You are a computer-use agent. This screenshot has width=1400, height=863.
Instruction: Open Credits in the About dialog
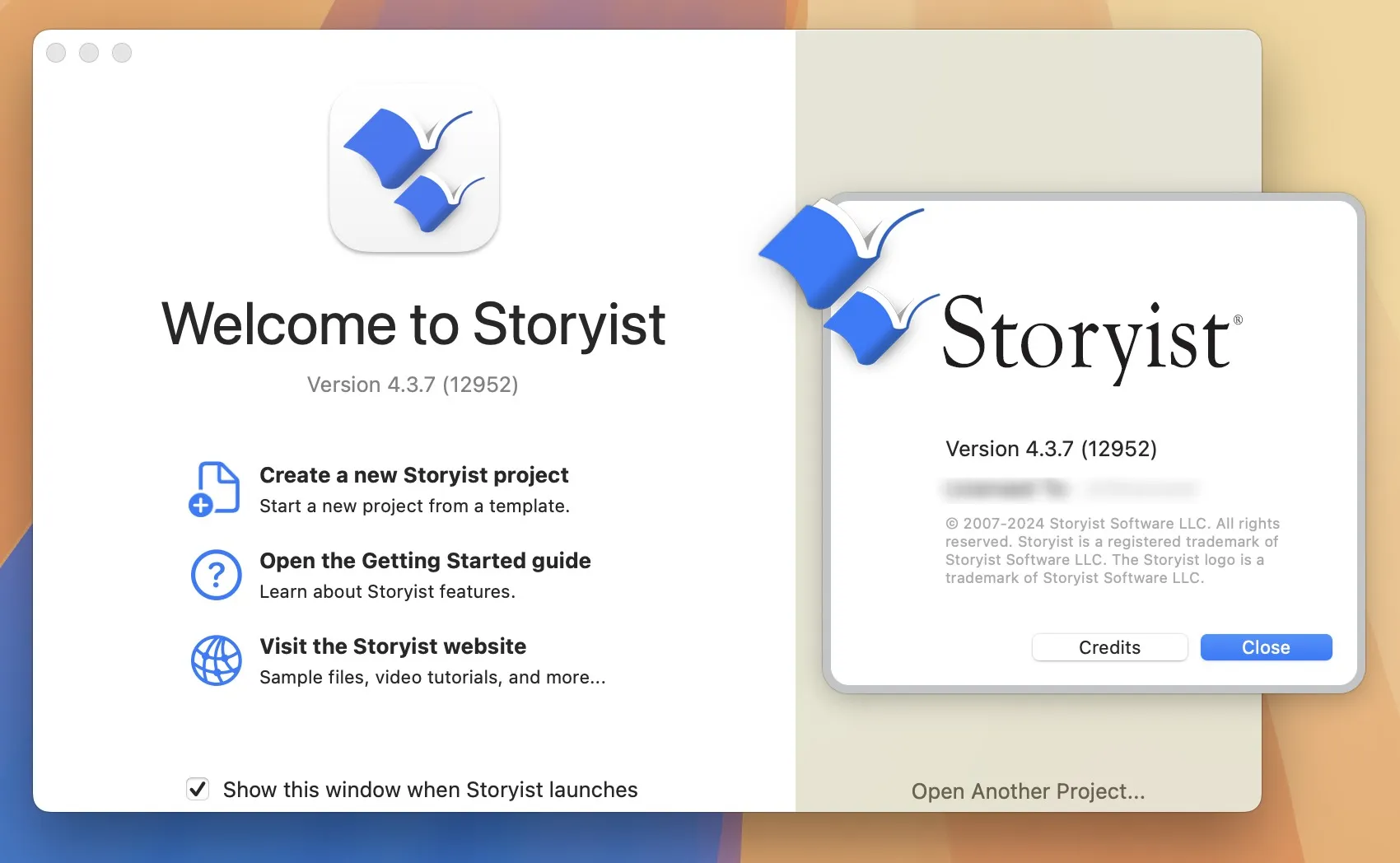1109,647
